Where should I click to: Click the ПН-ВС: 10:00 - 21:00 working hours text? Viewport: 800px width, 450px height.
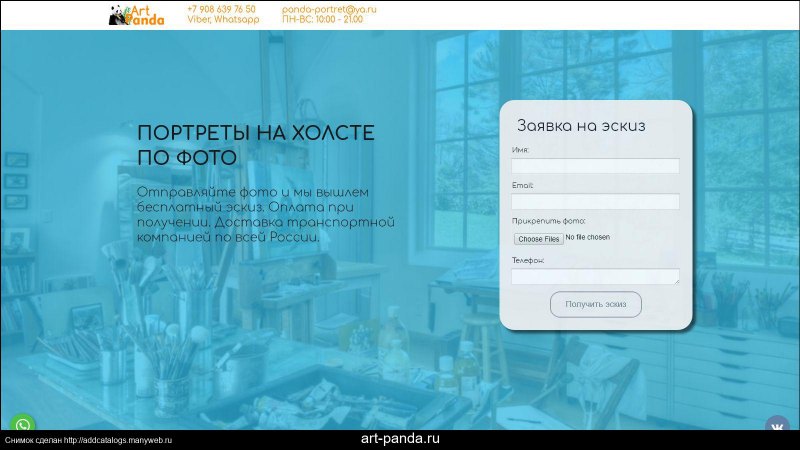(x=322, y=19)
